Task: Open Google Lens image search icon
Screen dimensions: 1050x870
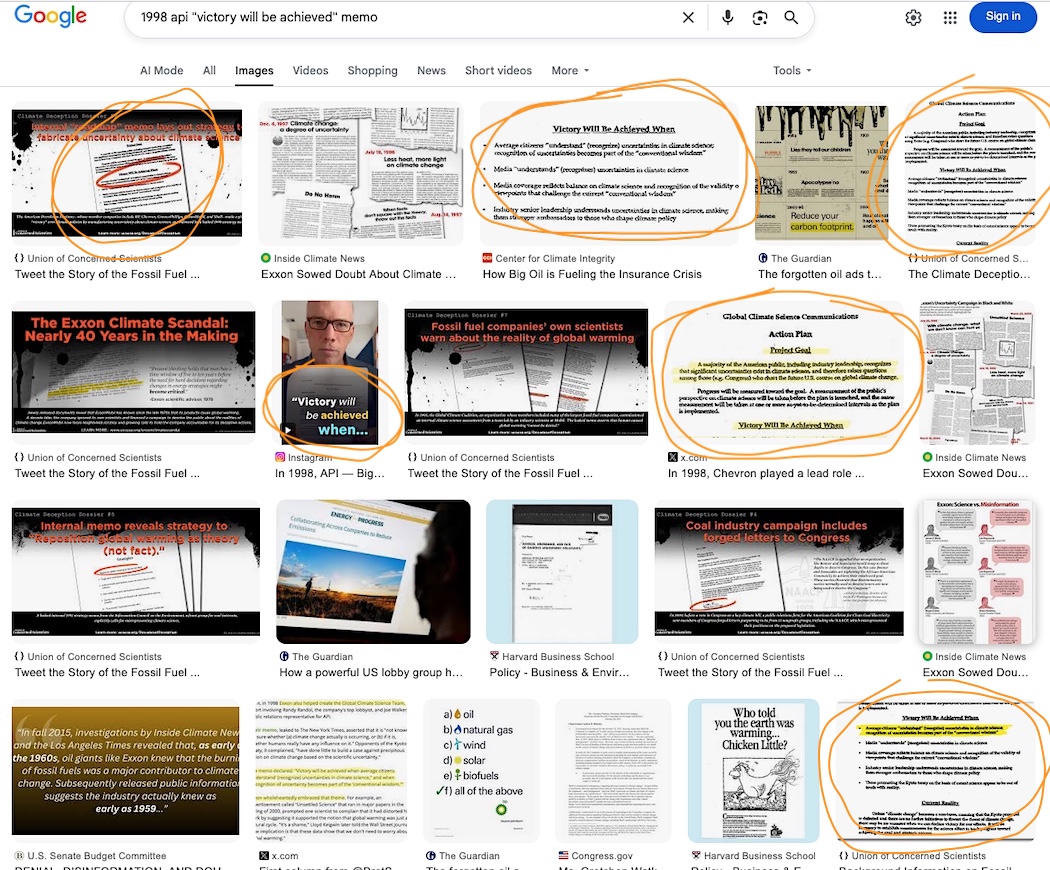Action: (760, 18)
